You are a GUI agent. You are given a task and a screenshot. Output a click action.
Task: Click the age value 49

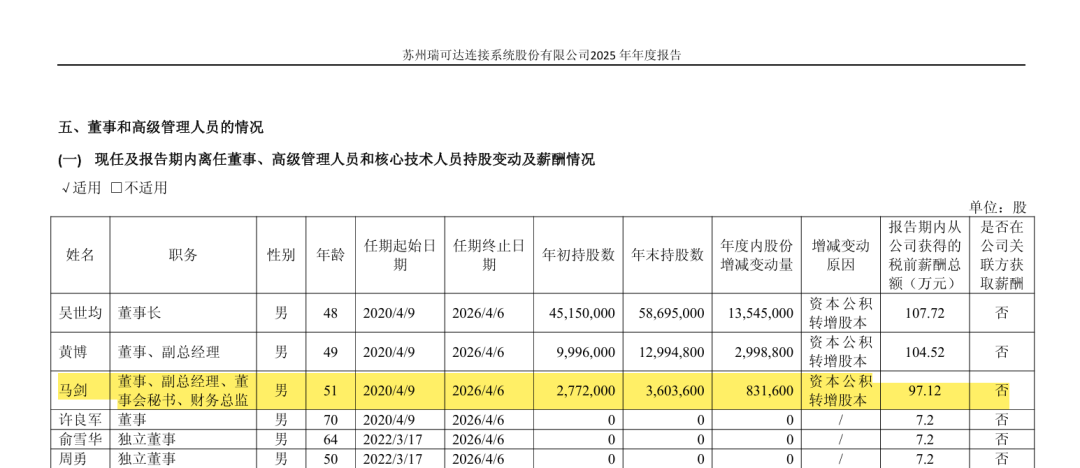[331, 352]
